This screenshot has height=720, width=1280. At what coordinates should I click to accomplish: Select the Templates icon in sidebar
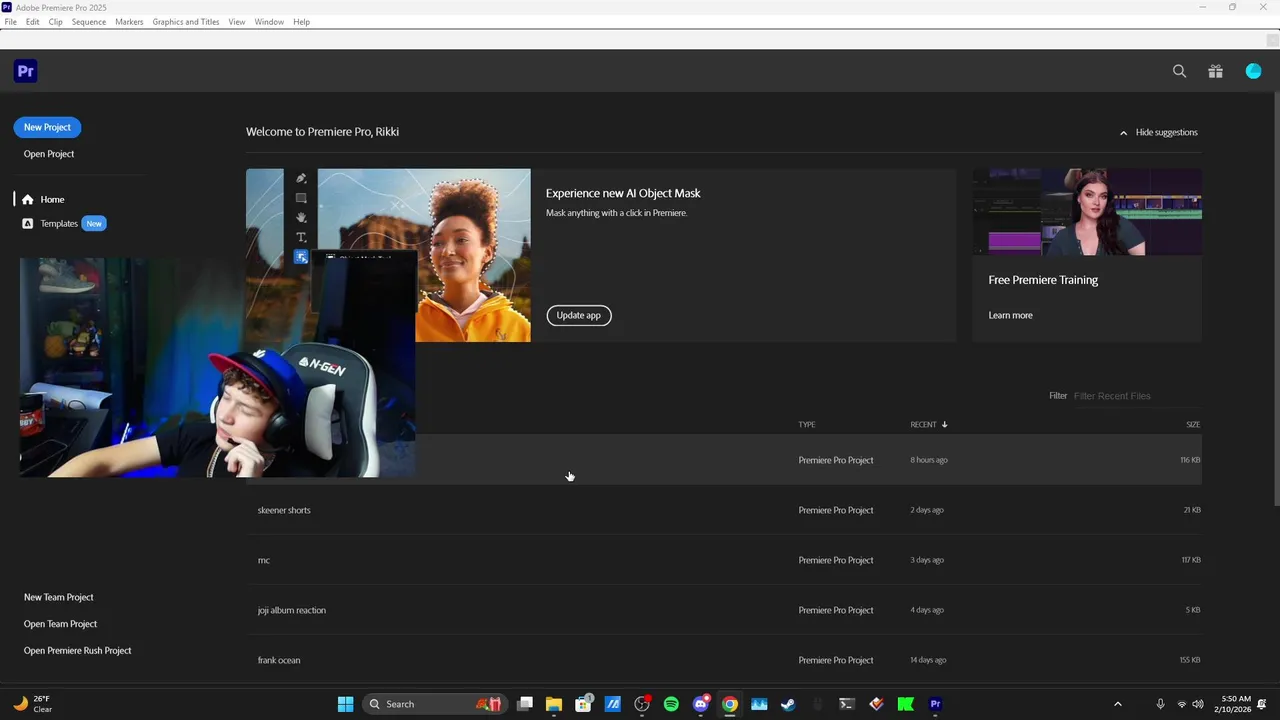(27, 223)
